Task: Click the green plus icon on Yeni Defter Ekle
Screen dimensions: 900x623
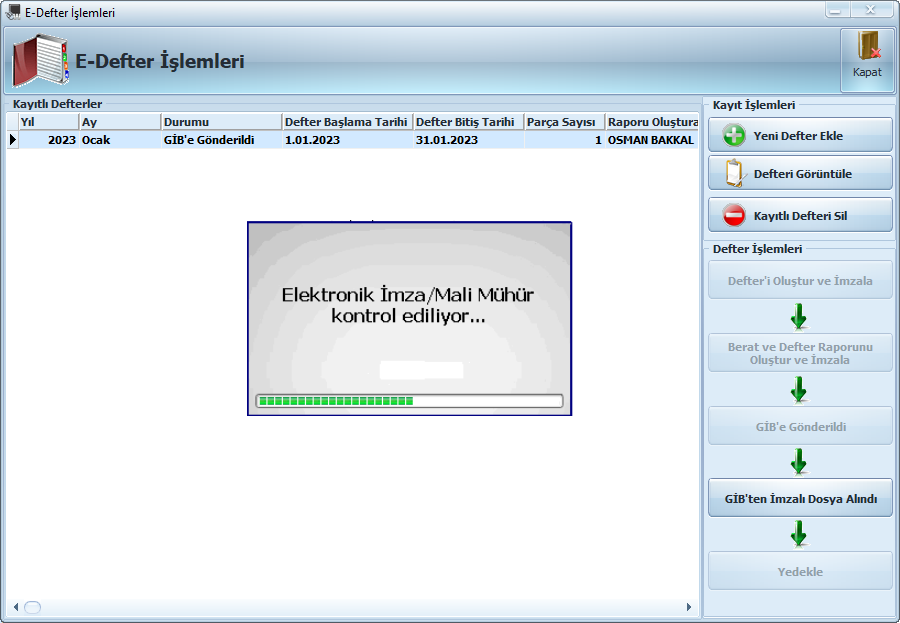Action: coord(734,136)
